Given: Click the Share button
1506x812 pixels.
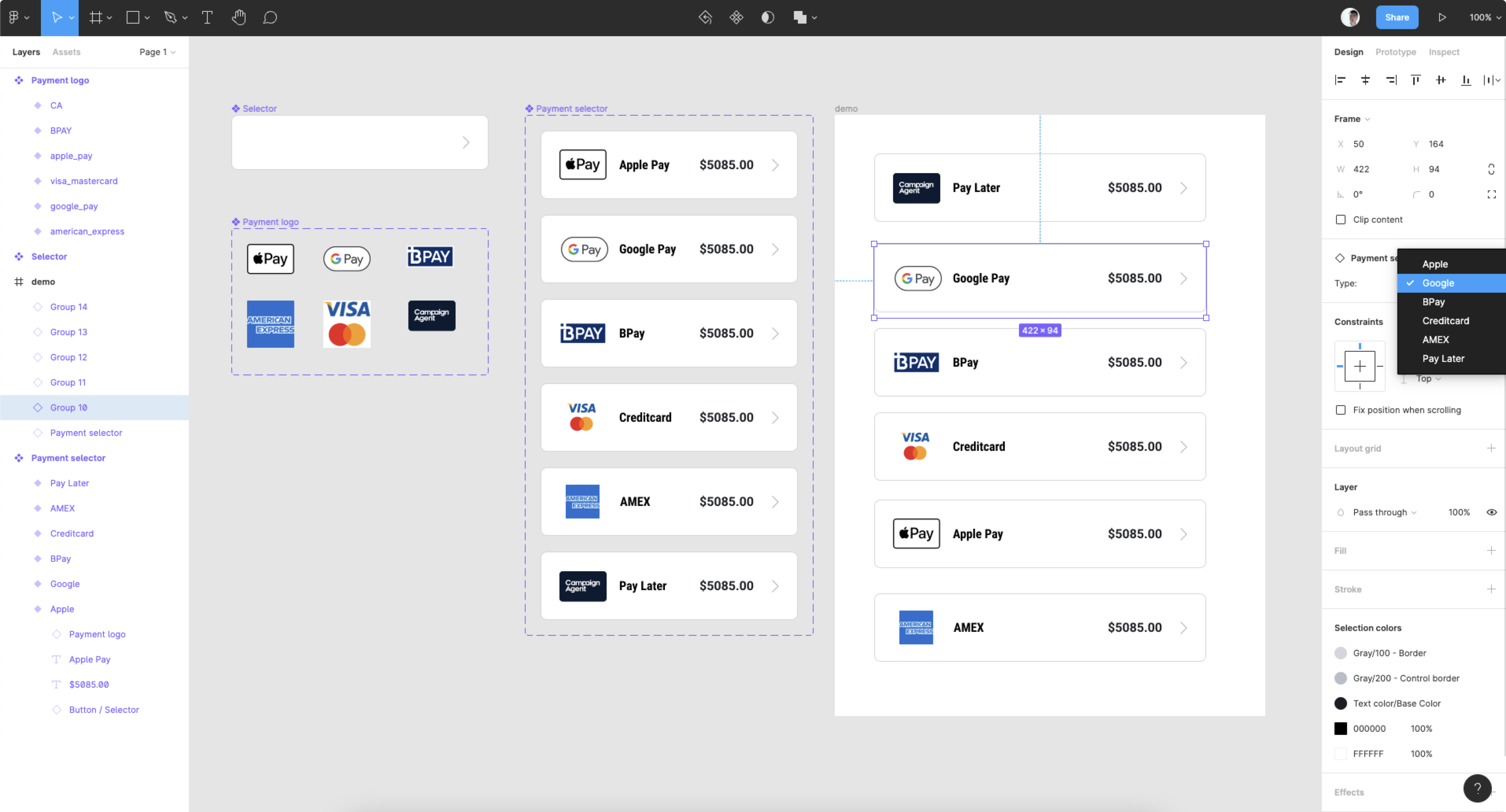Looking at the screenshot, I should pos(1397,18).
